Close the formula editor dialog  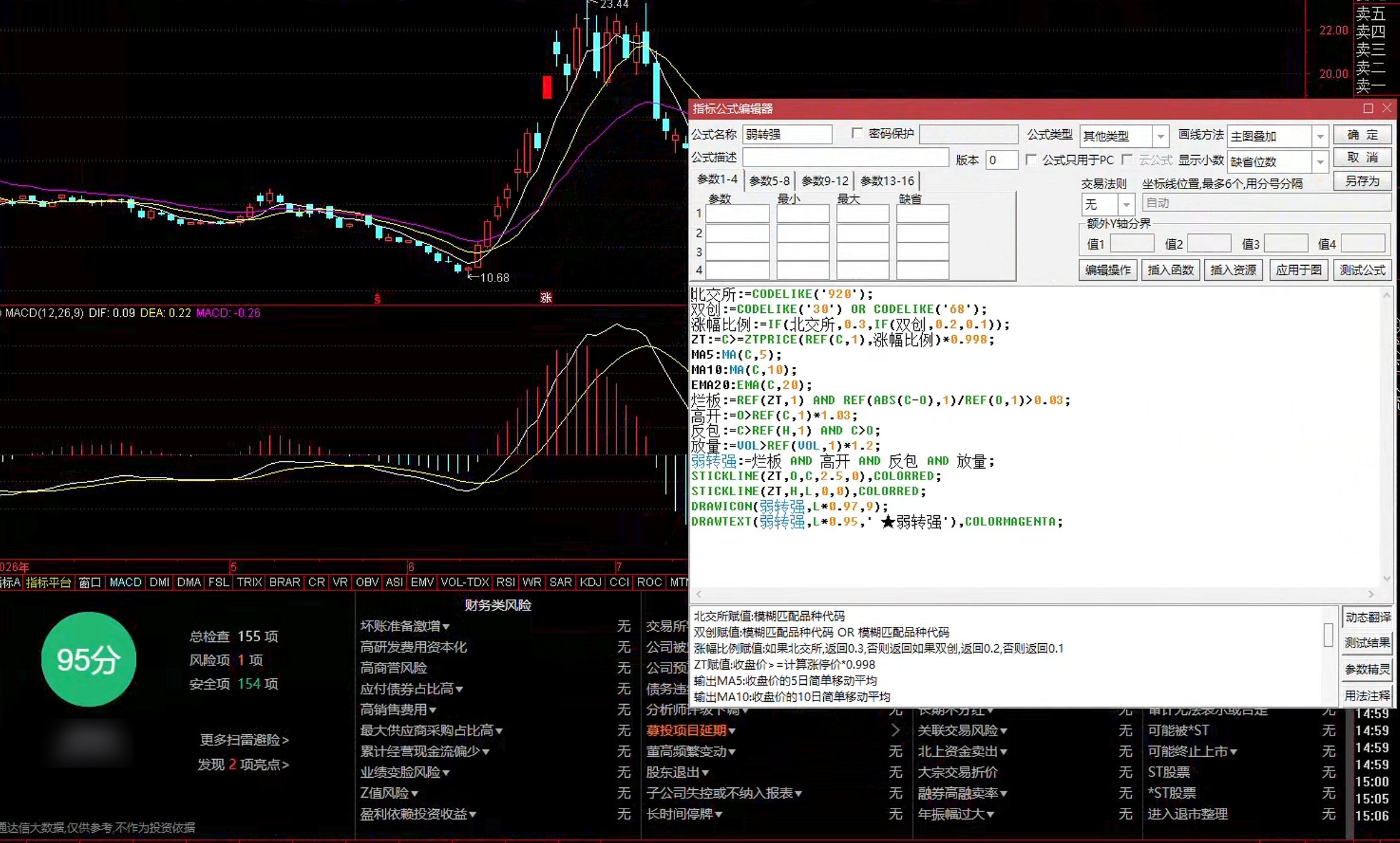tap(1387, 109)
